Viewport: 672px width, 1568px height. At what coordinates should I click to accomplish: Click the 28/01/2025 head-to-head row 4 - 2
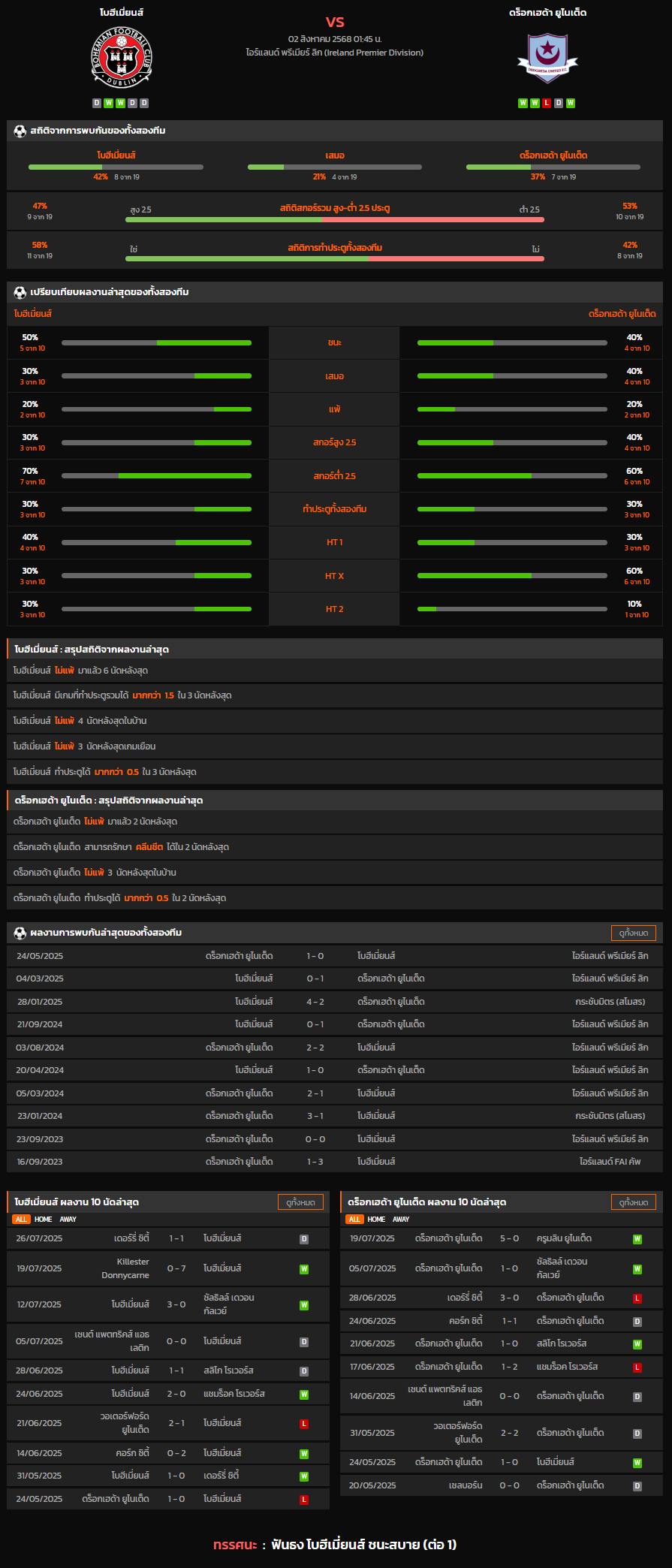tap(335, 1002)
